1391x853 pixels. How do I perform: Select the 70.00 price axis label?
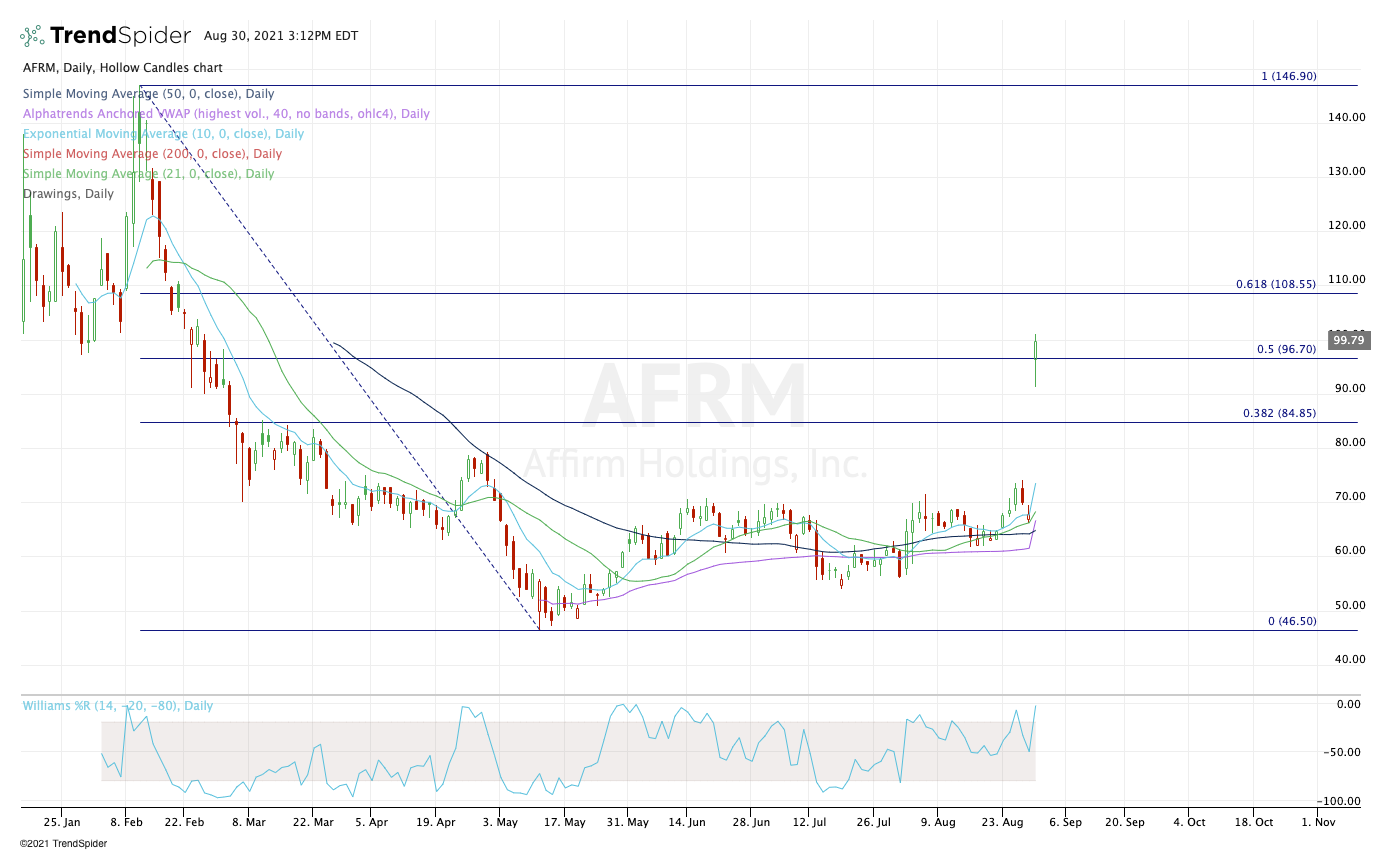[x=1349, y=496]
